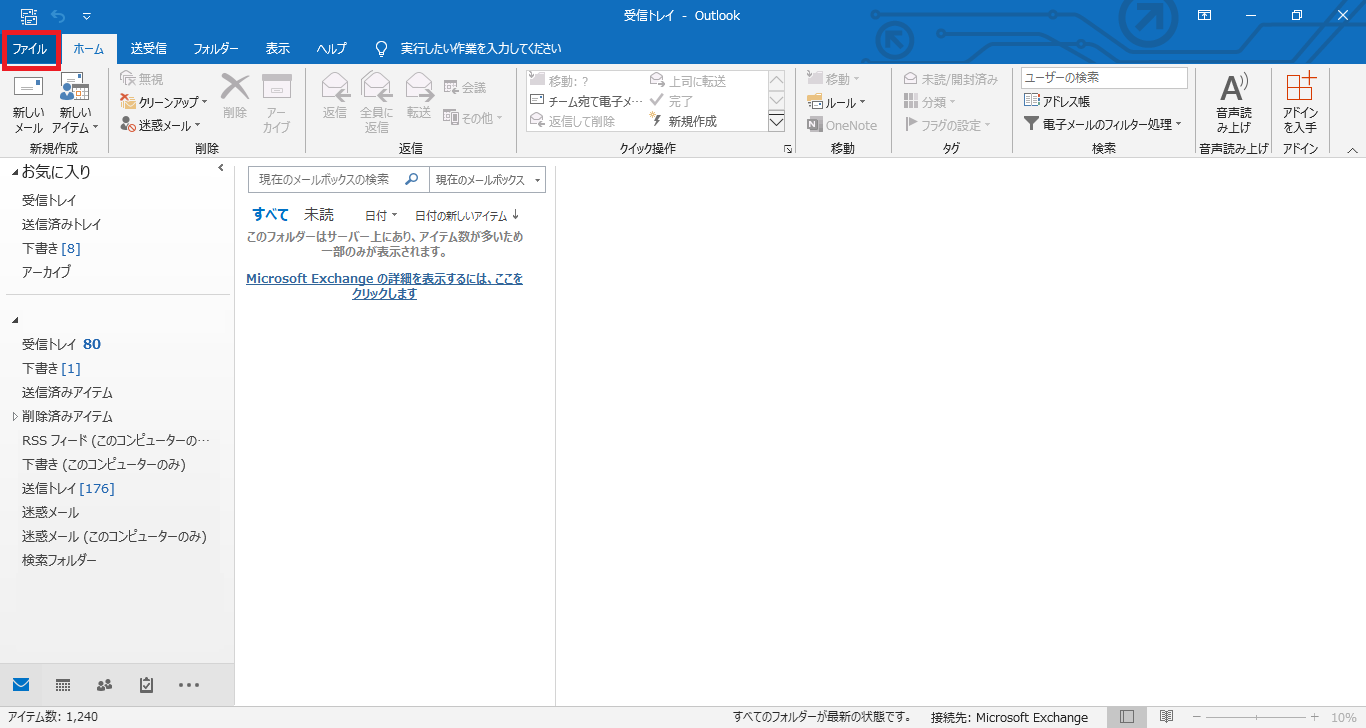Switch to the Help (ヘルプ) tab
1366x728 pixels.
pyautogui.click(x=332, y=49)
